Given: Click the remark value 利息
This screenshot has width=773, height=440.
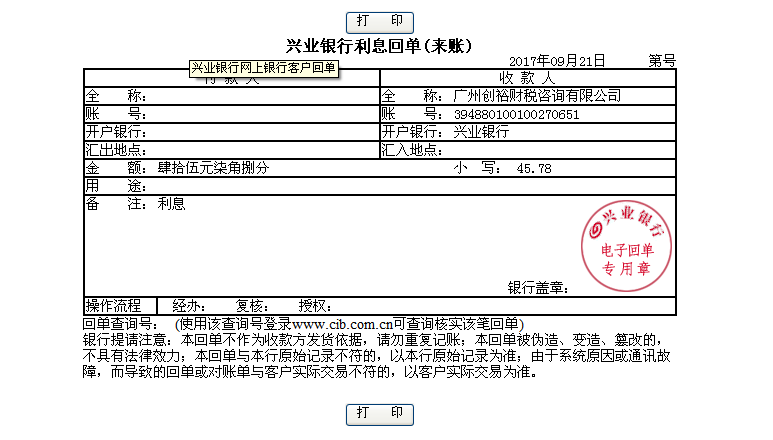Looking at the screenshot, I should (x=171, y=204).
